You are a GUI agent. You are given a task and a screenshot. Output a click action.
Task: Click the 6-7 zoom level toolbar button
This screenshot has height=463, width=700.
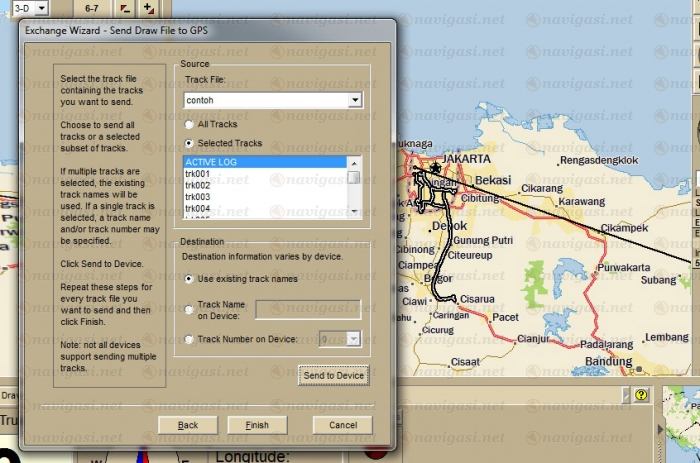[92, 7]
